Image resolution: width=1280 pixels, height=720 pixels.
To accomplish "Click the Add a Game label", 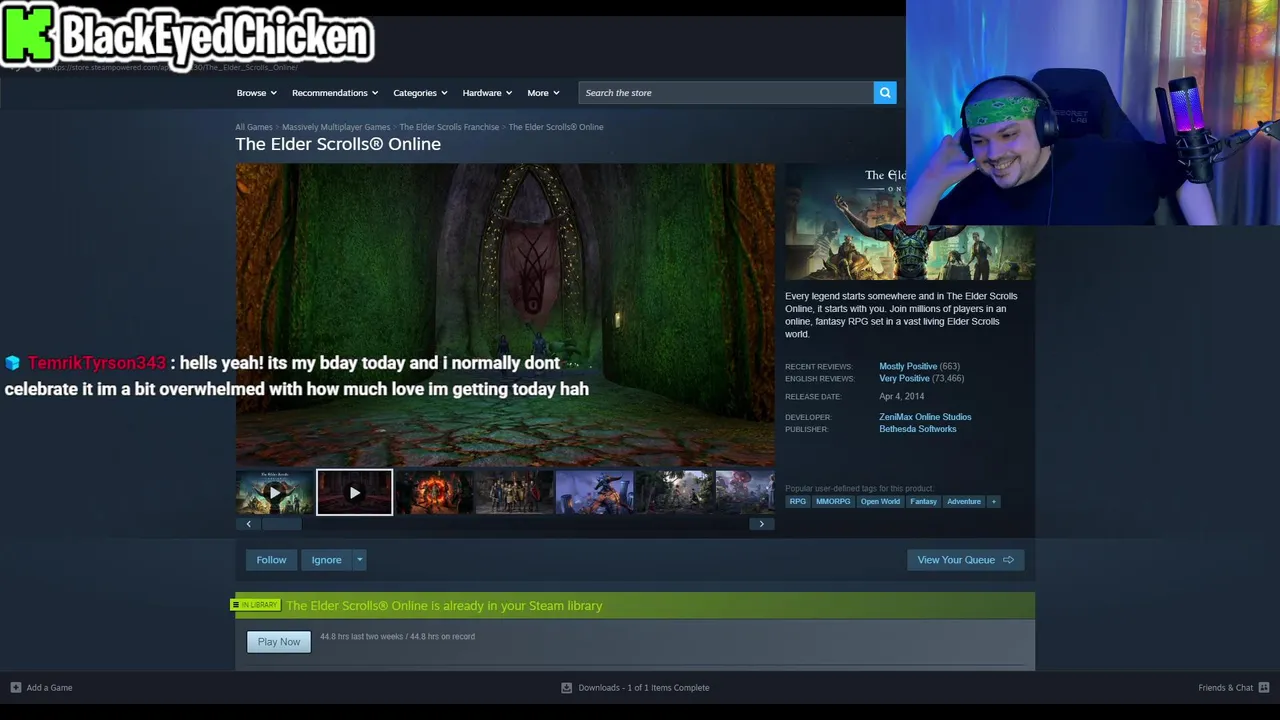I will [49, 687].
